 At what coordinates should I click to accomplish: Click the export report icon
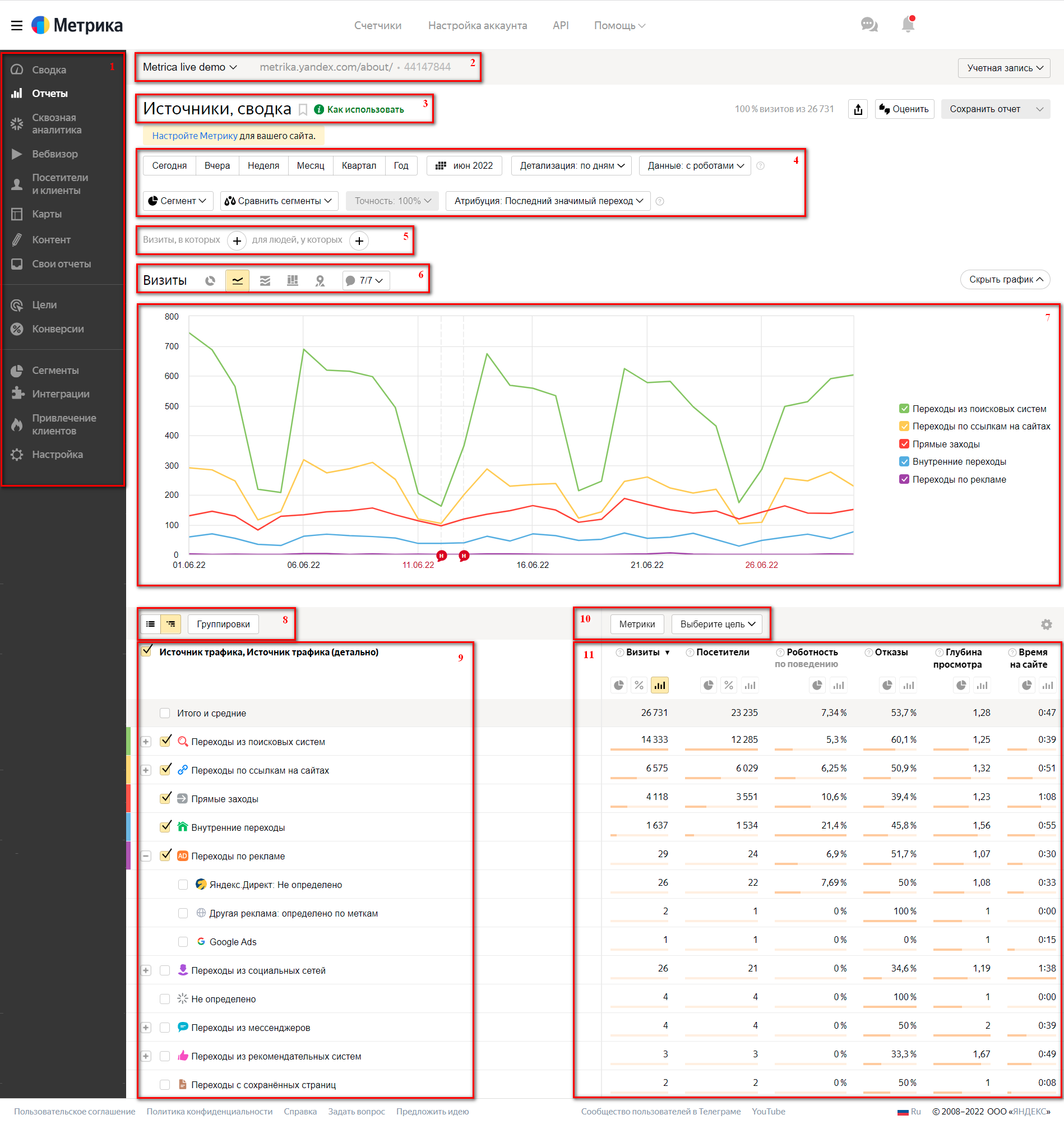coord(858,109)
